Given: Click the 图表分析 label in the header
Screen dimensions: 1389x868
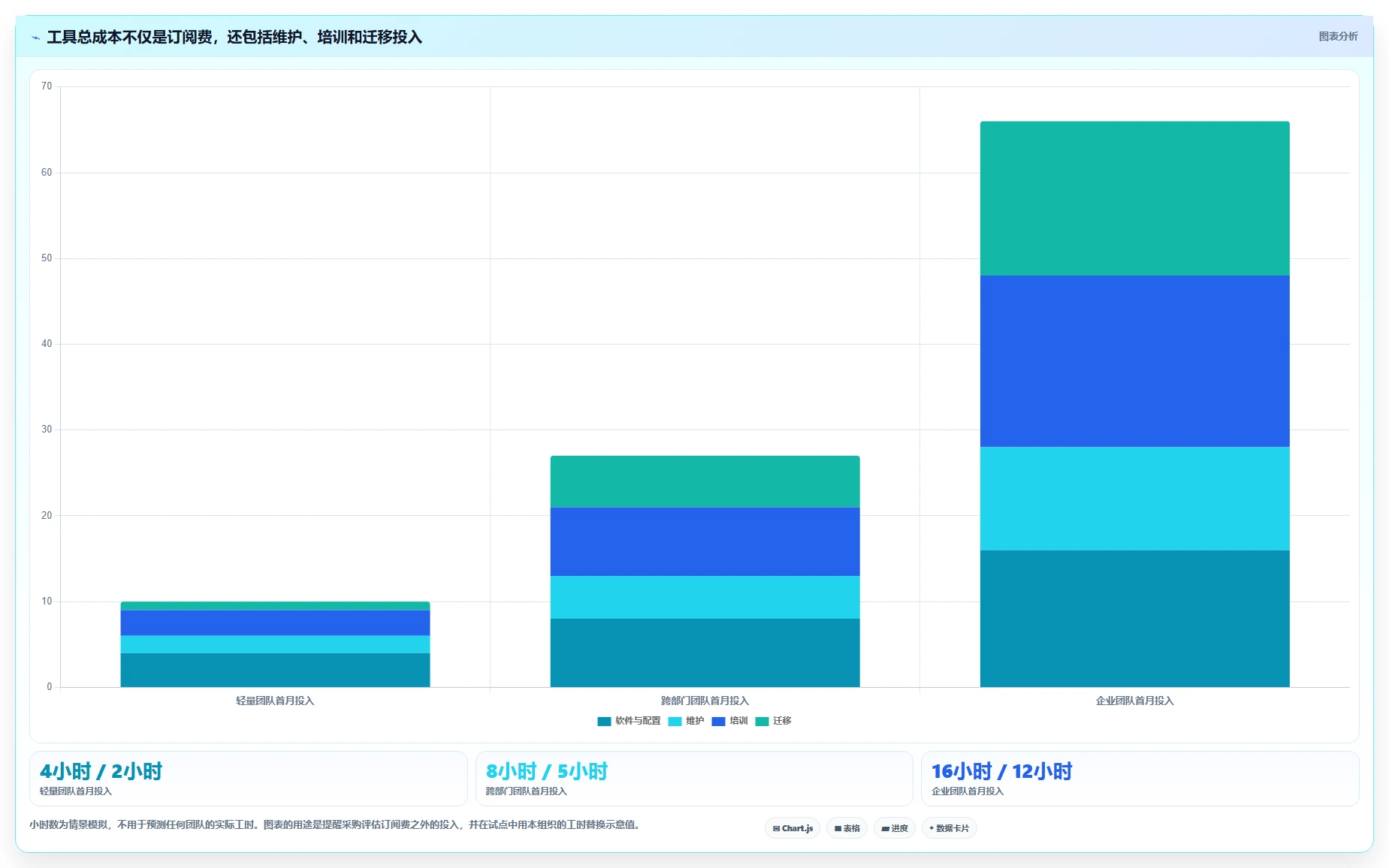Looking at the screenshot, I should click(x=1338, y=36).
